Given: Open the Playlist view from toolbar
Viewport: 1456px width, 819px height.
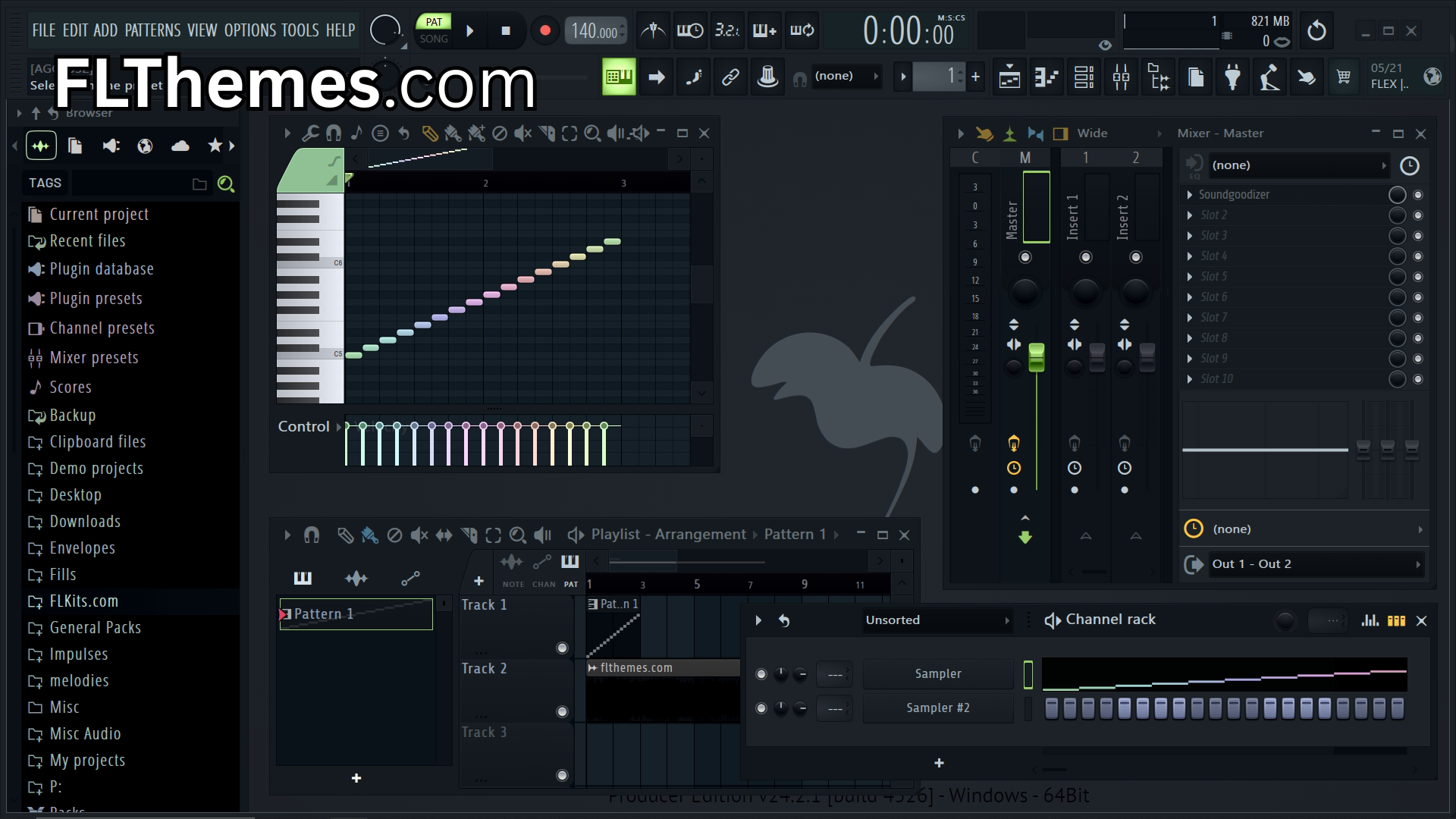Looking at the screenshot, I should pyautogui.click(x=1009, y=77).
